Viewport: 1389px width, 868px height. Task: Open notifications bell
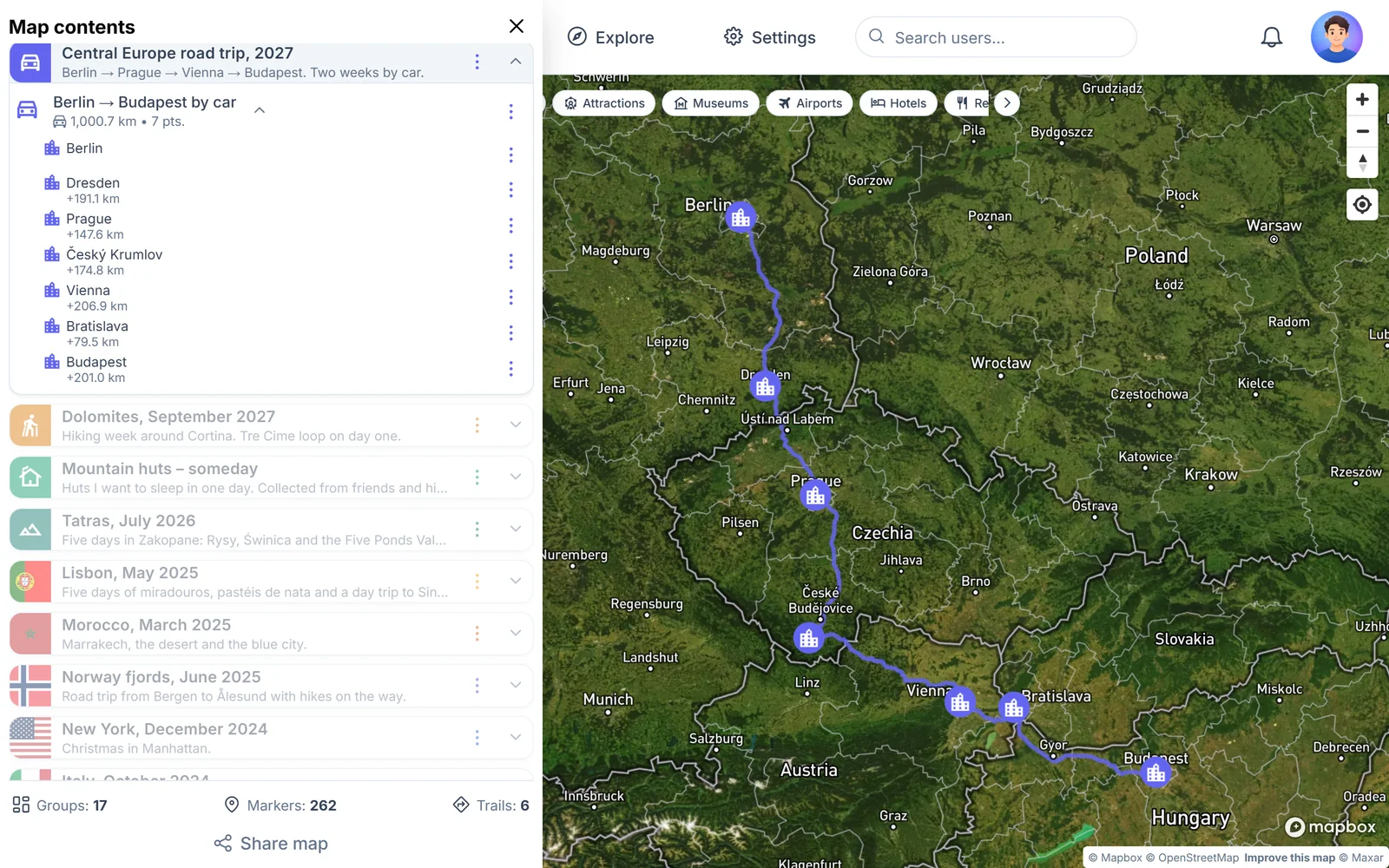coord(1272,37)
